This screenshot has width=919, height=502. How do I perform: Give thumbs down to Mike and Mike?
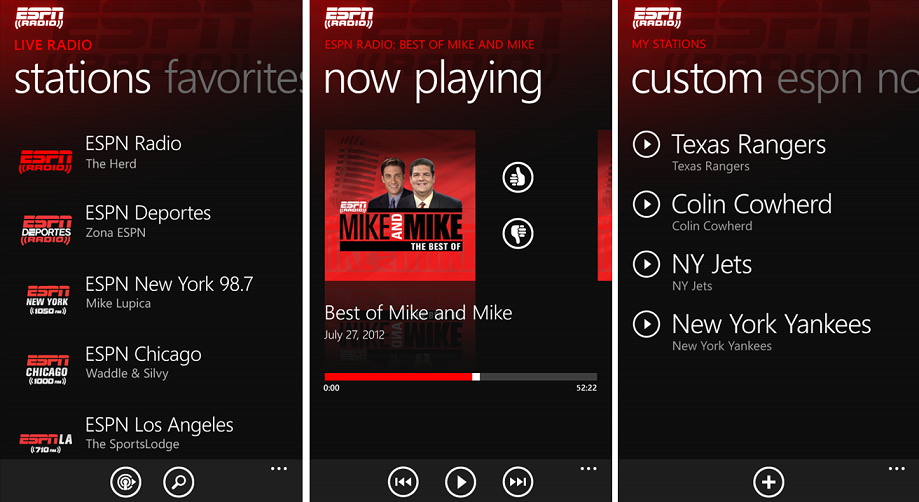click(x=518, y=233)
